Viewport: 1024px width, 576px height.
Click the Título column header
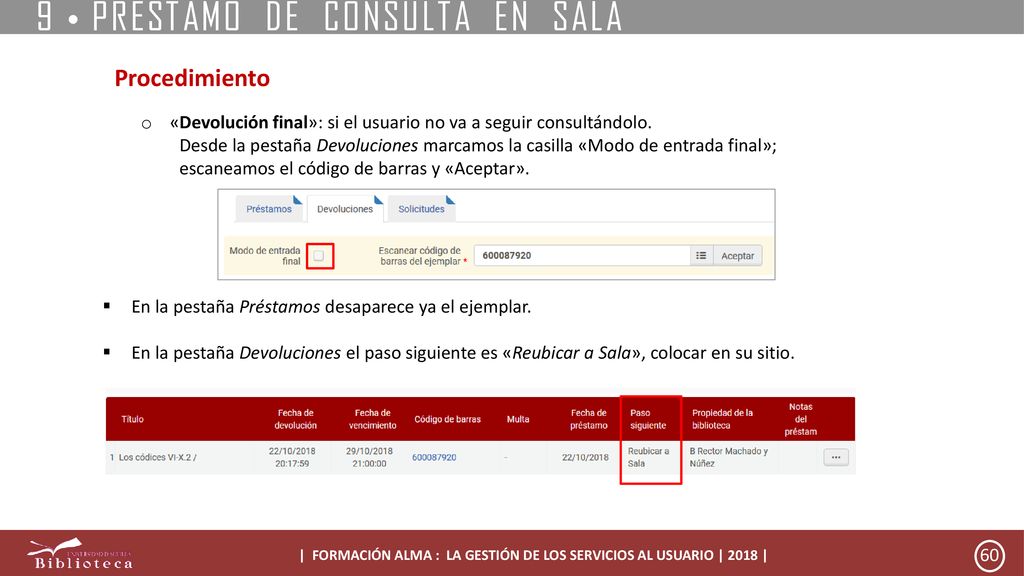(x=132, y=419)
